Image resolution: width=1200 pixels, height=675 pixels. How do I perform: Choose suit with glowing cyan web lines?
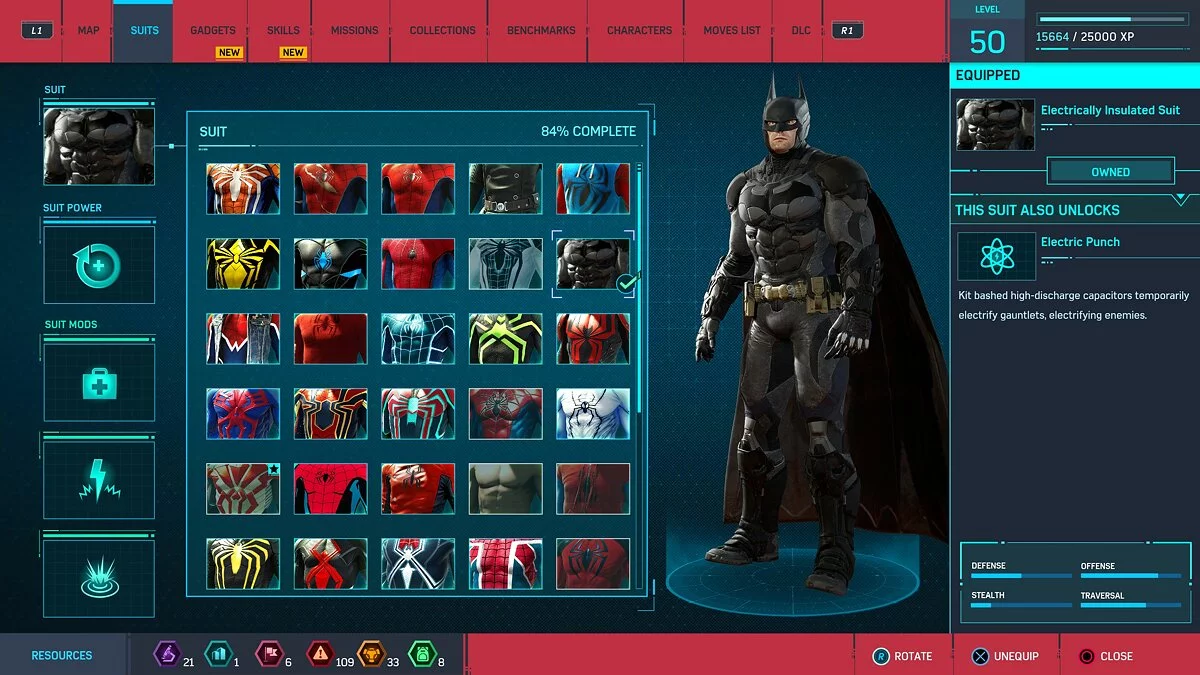pyautogui.click(x=418, y=339)
